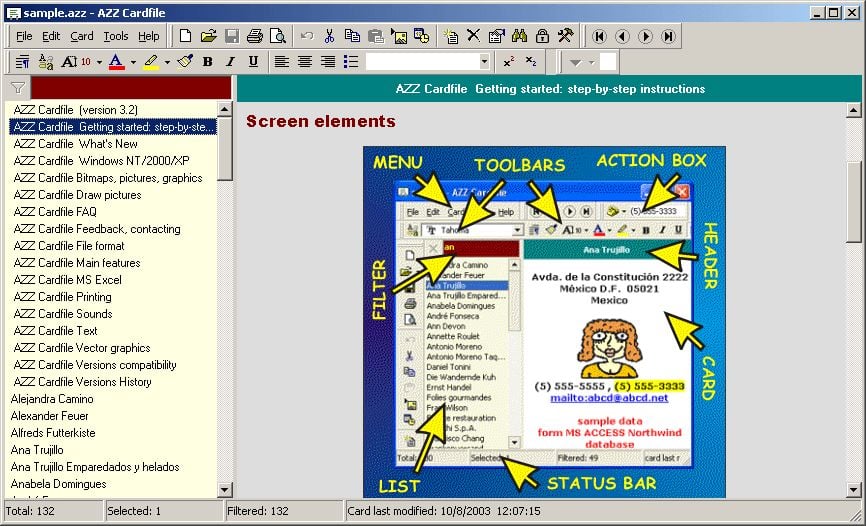The image size is (866, 526).
Task: Select 'AZZ Cardfile What's New' card
Action: point(76,144)
